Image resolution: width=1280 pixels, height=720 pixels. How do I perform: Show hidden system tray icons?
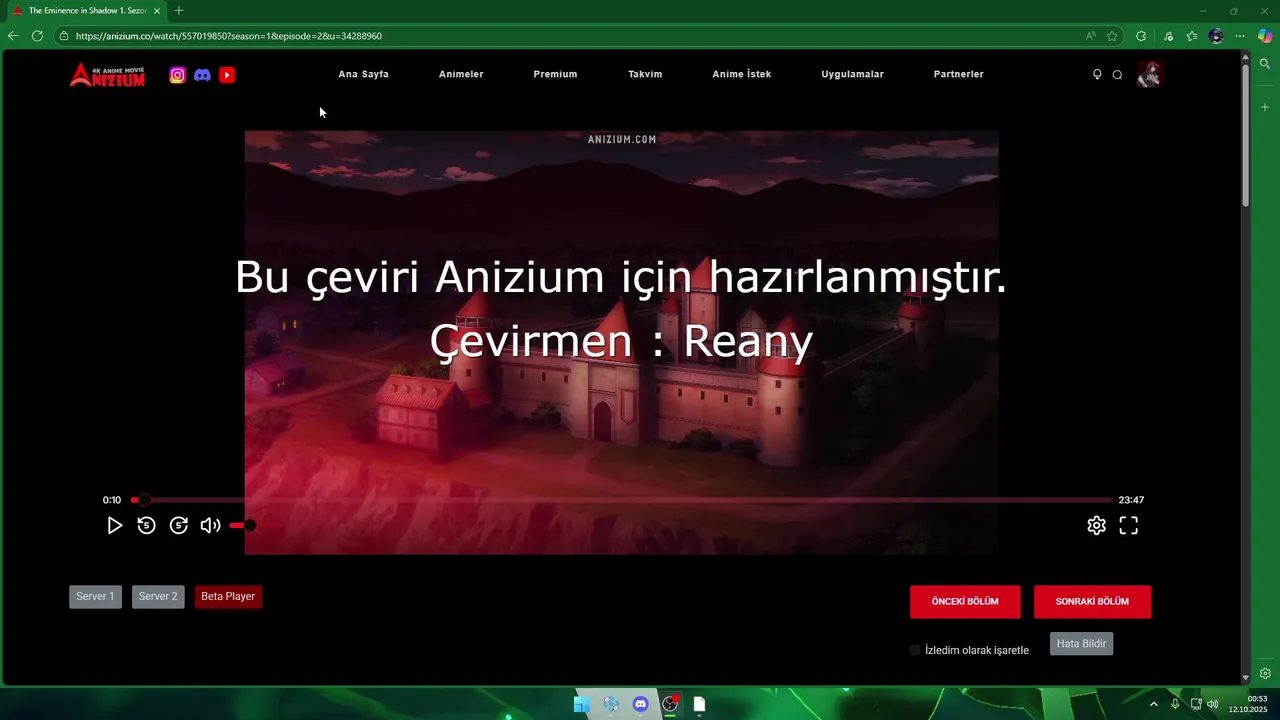click(1154, 704)
